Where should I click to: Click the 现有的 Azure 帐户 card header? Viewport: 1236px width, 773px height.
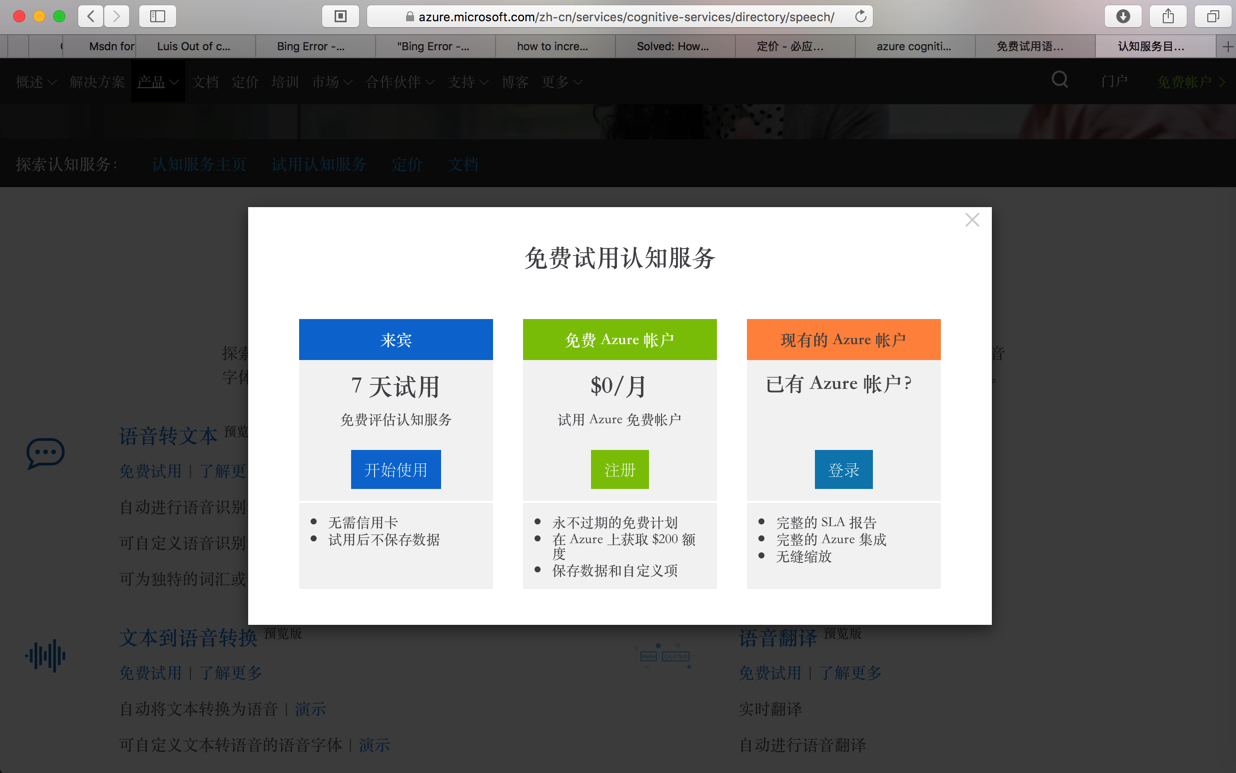pos(844,340)
